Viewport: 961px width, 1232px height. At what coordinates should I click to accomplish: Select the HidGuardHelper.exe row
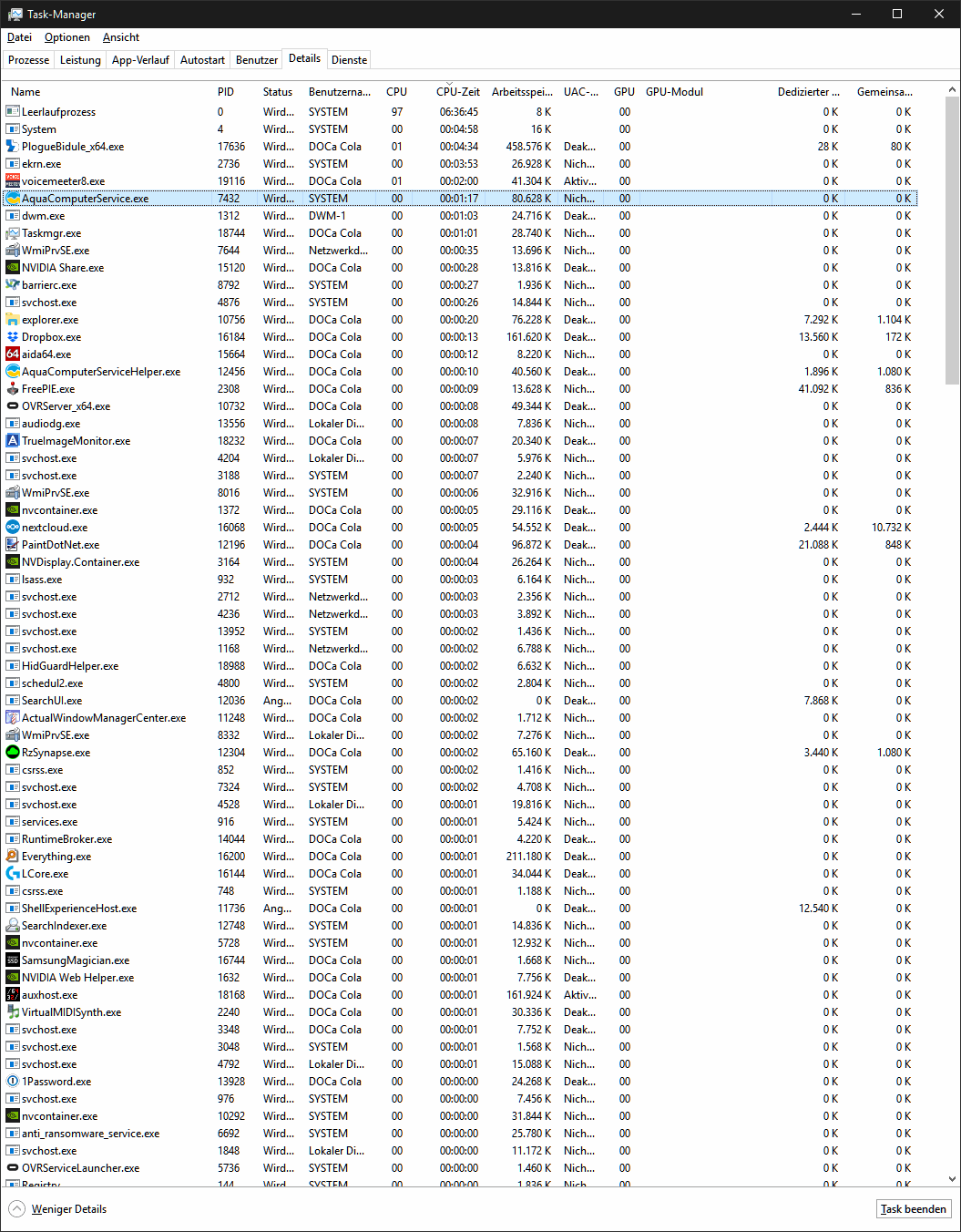460,666
